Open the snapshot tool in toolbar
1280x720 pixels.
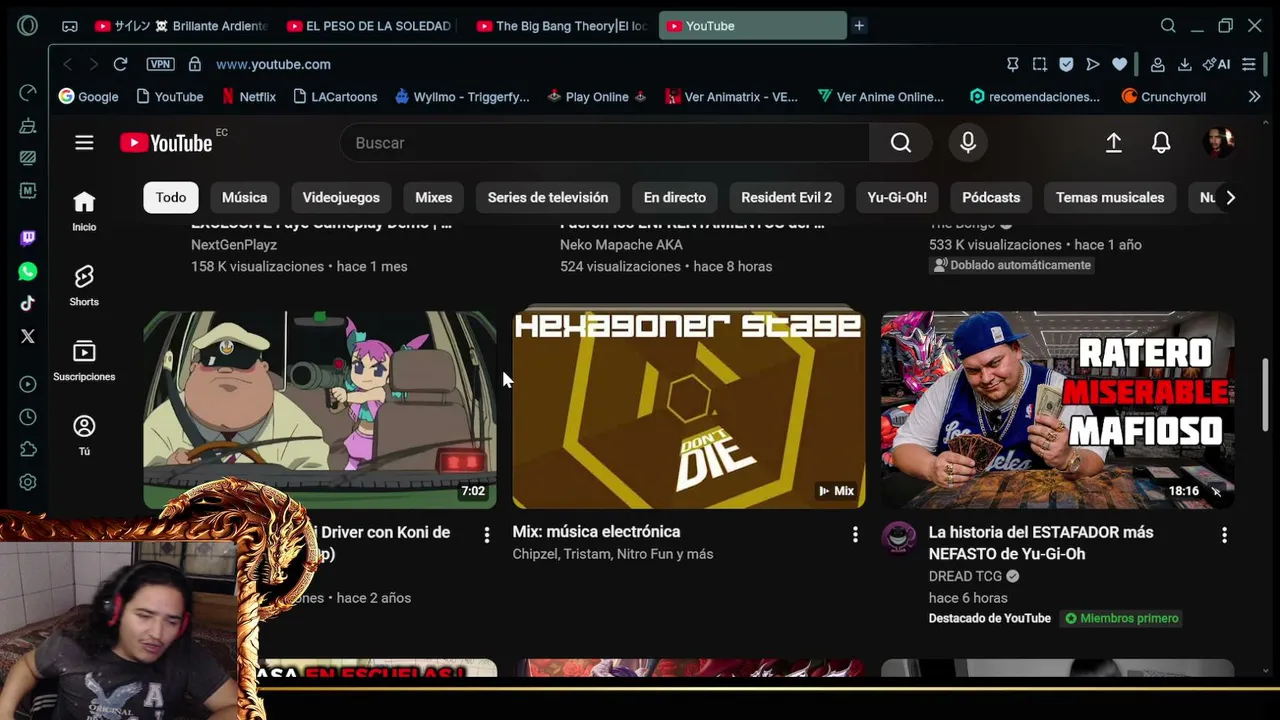click(x=1039, y=64)
